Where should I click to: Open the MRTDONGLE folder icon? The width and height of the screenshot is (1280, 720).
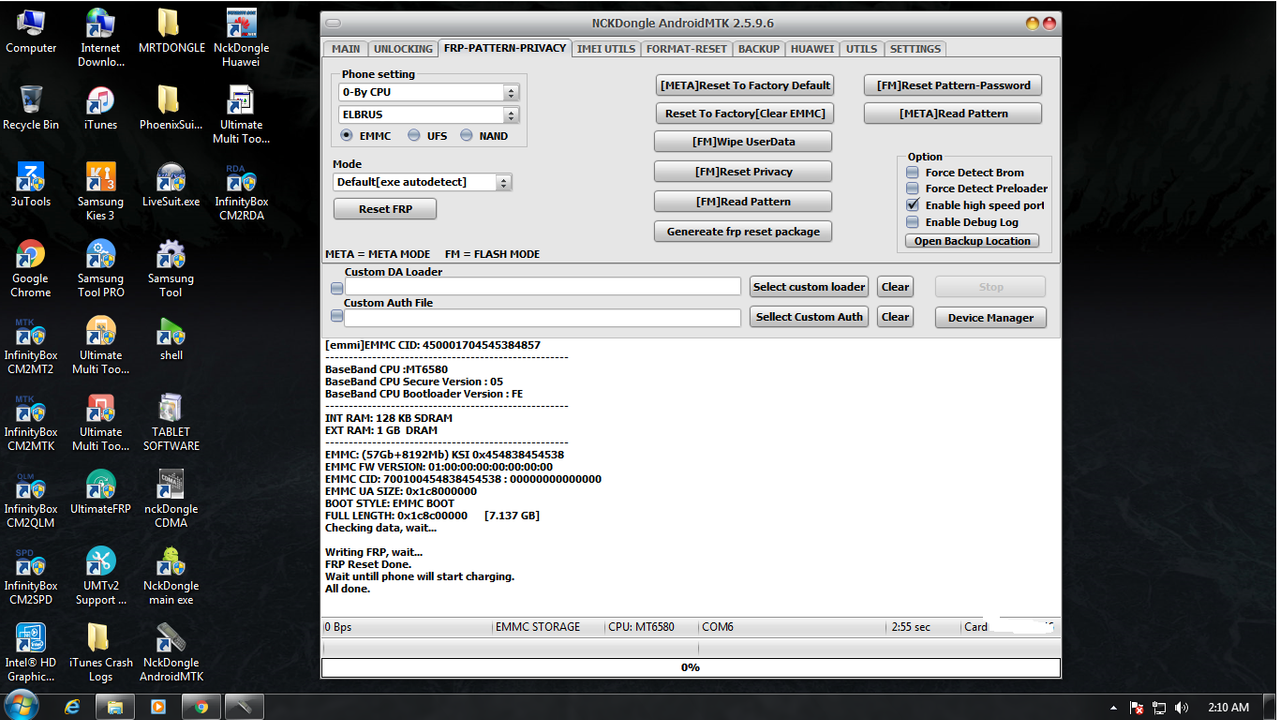(171, 31)
